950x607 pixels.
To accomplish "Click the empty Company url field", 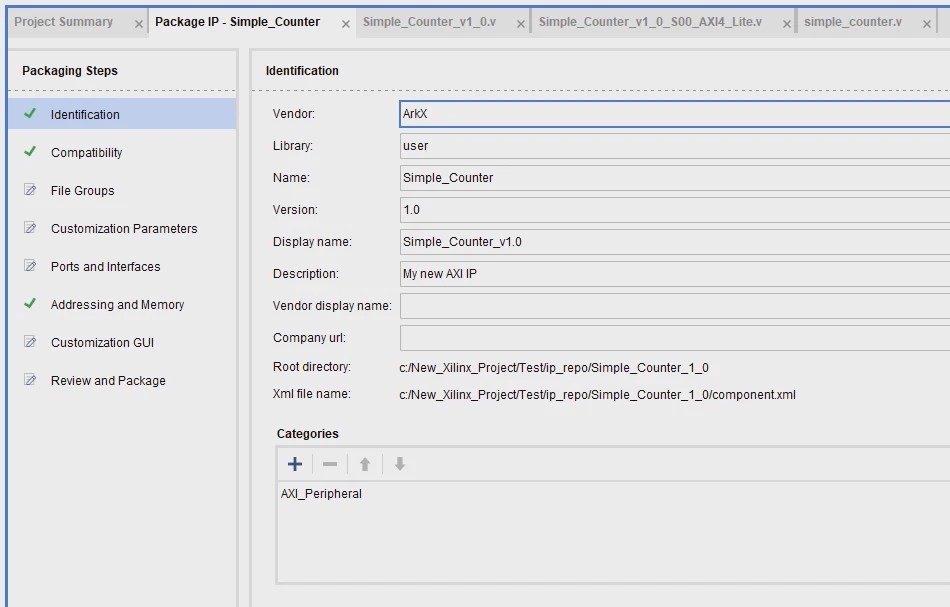I will coord(674,338).
